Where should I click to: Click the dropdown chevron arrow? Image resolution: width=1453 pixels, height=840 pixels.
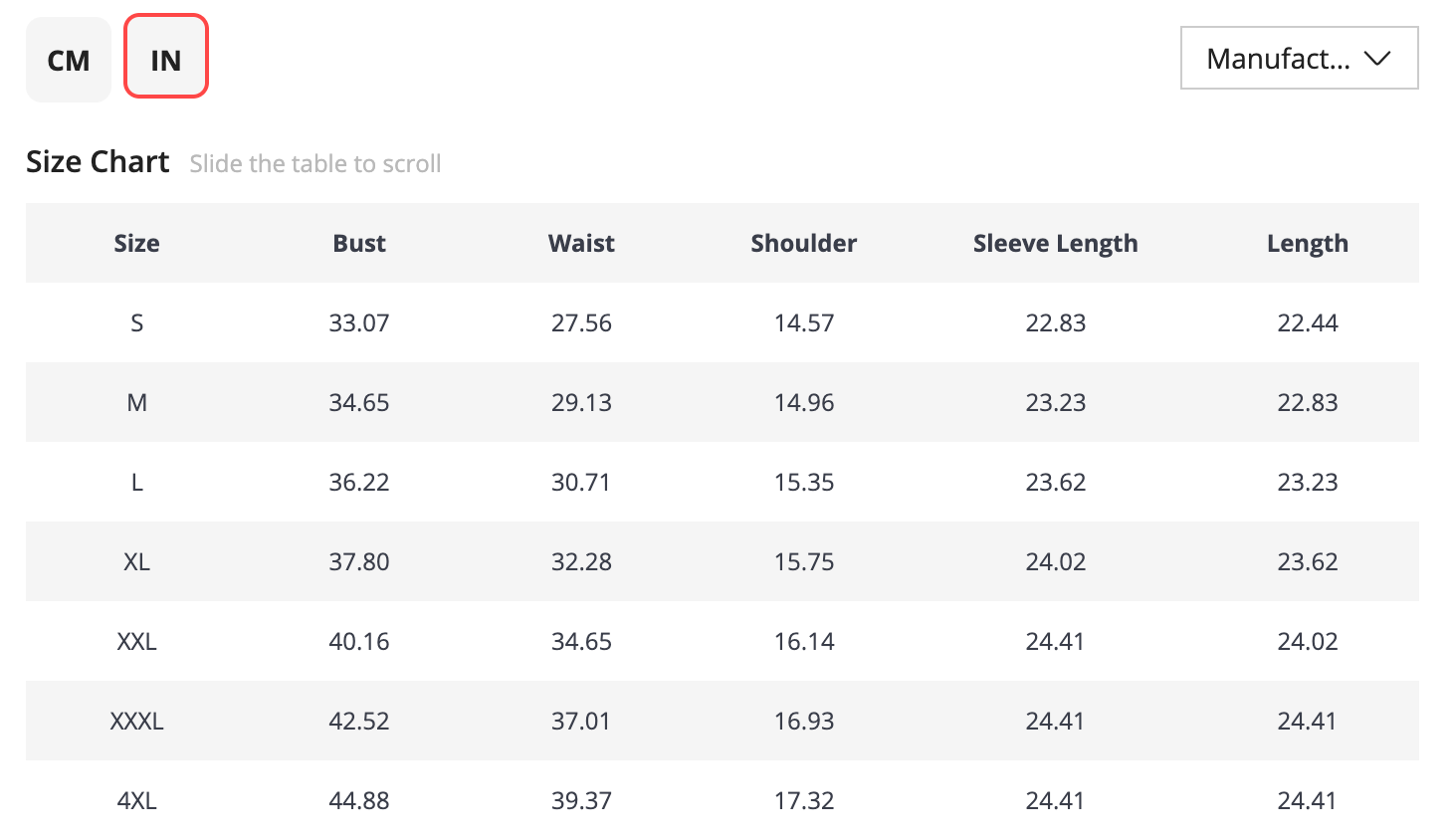[x=1377, y=59]
